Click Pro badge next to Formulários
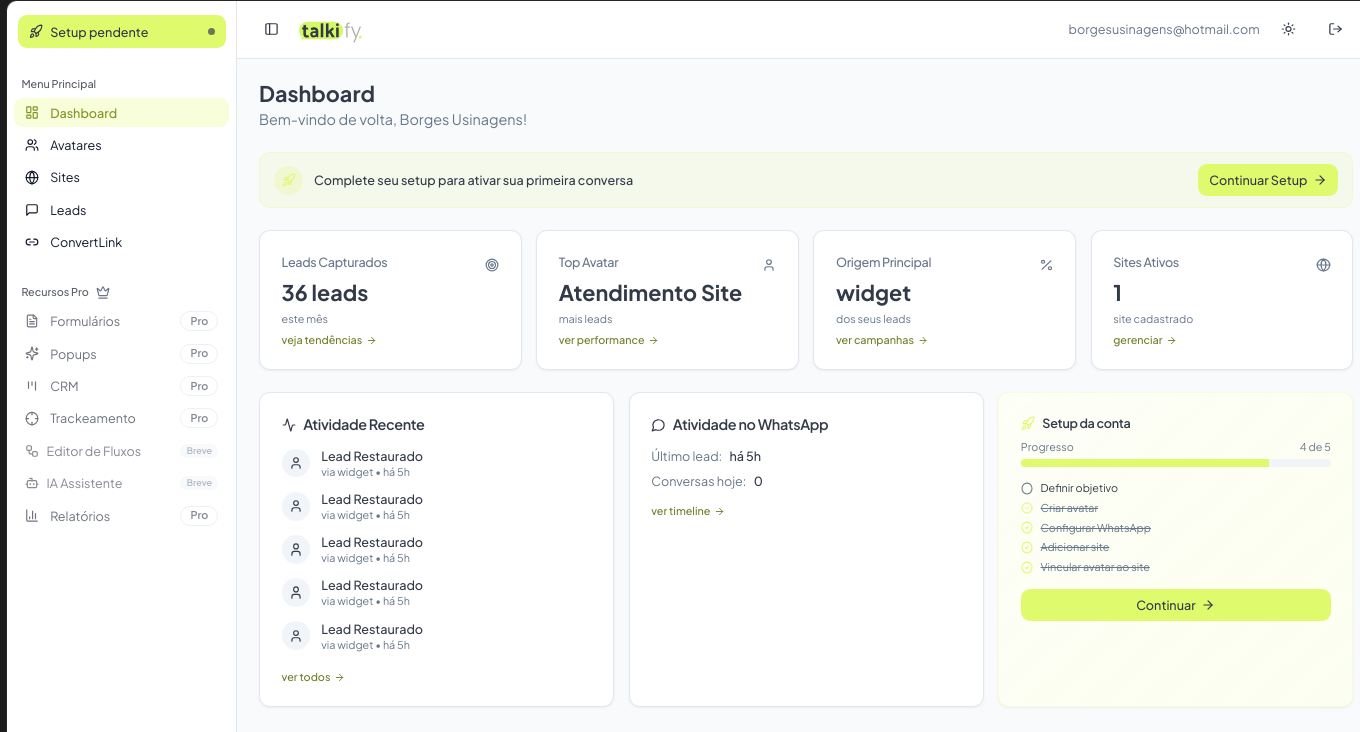Screen dimensions: 1360x732 pos(199,321)
